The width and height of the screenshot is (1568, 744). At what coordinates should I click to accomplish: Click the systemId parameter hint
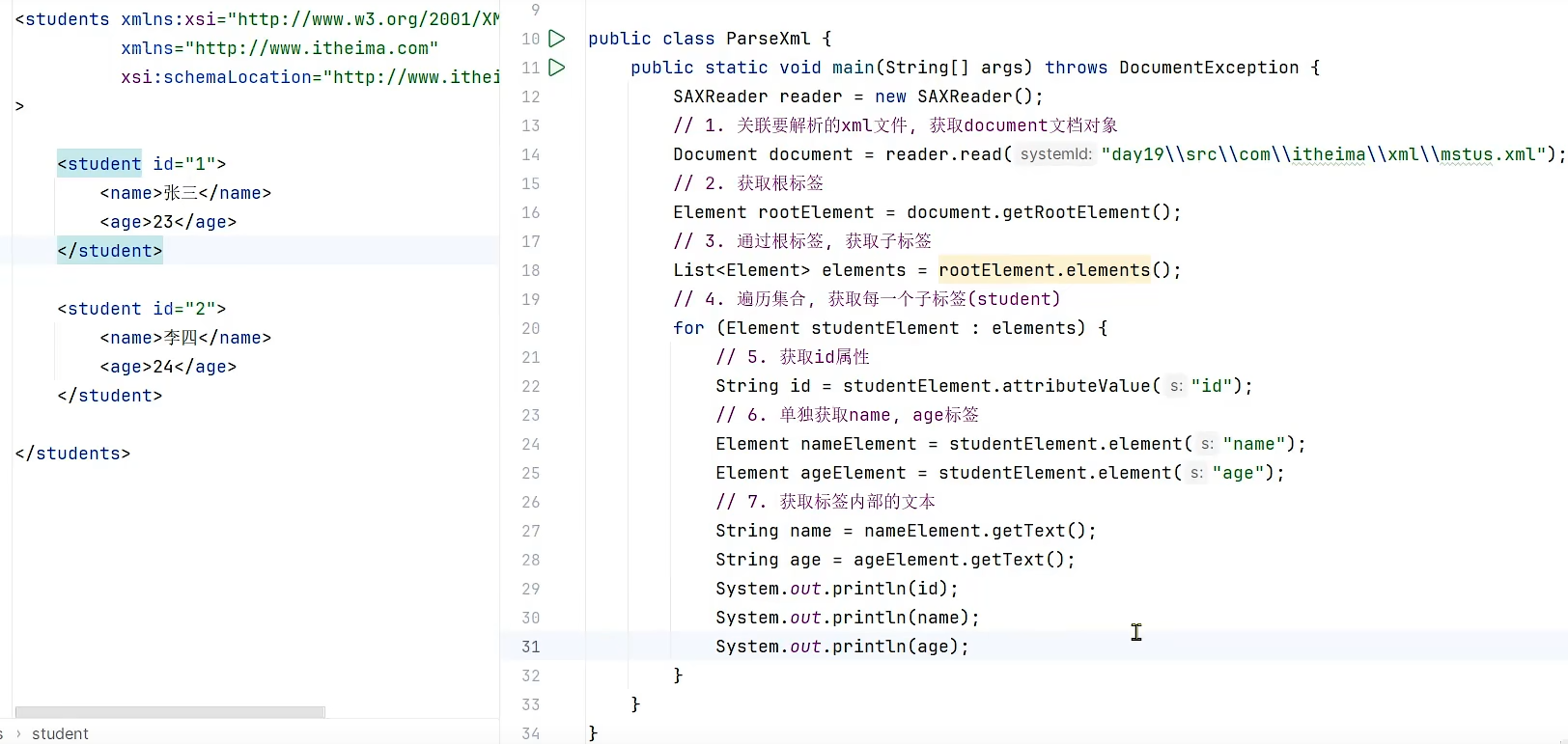[1055, 154]
